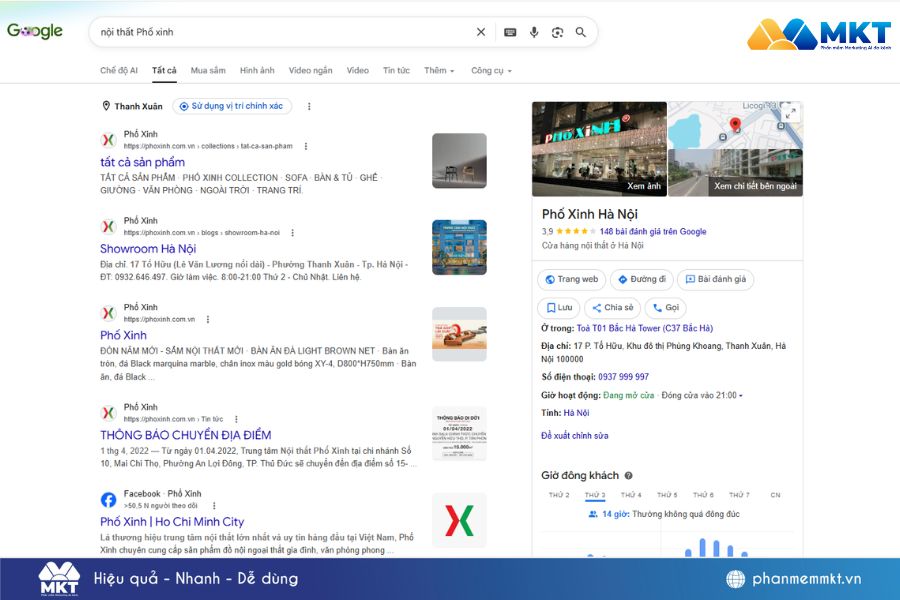Click Facebook favicon of Phố Xinh result

108,500
